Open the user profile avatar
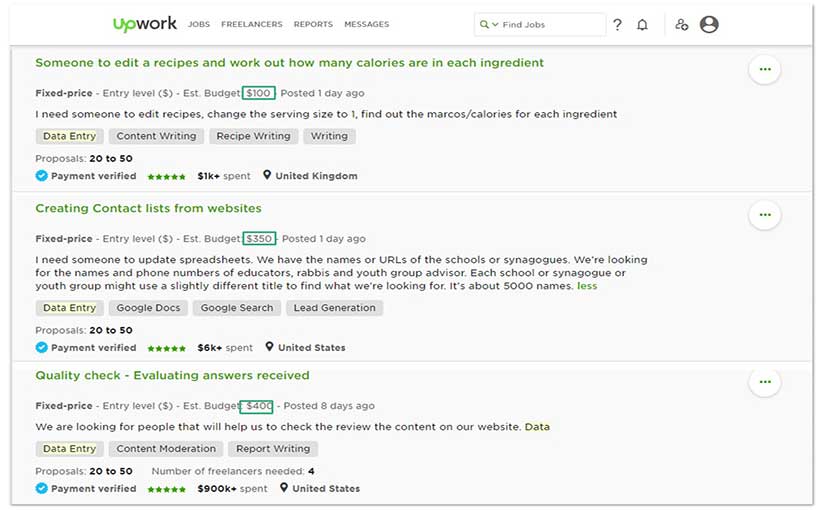Viewport: 820px width, 510px height. click(x=709, y=24)
